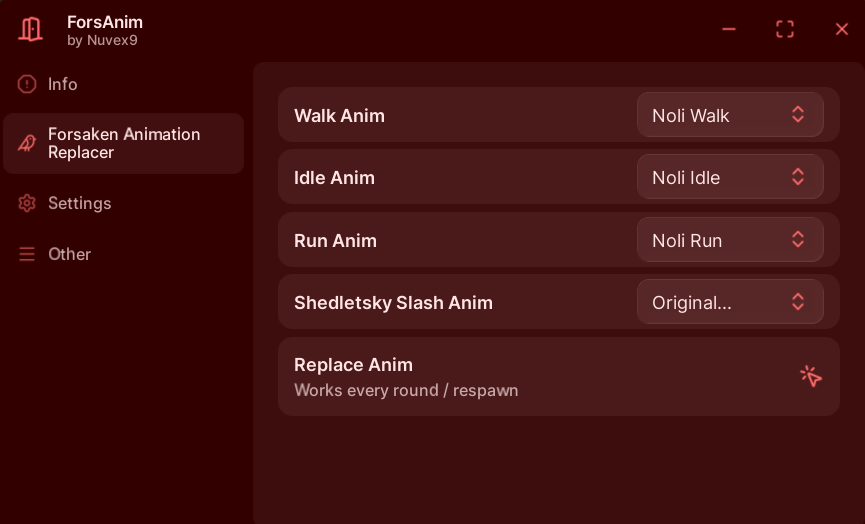The height and width of the screenshot is (524, 865).
Task: Click the ForsAnim door logo icon
Action: pyautogui.click(x=31, y=29)
